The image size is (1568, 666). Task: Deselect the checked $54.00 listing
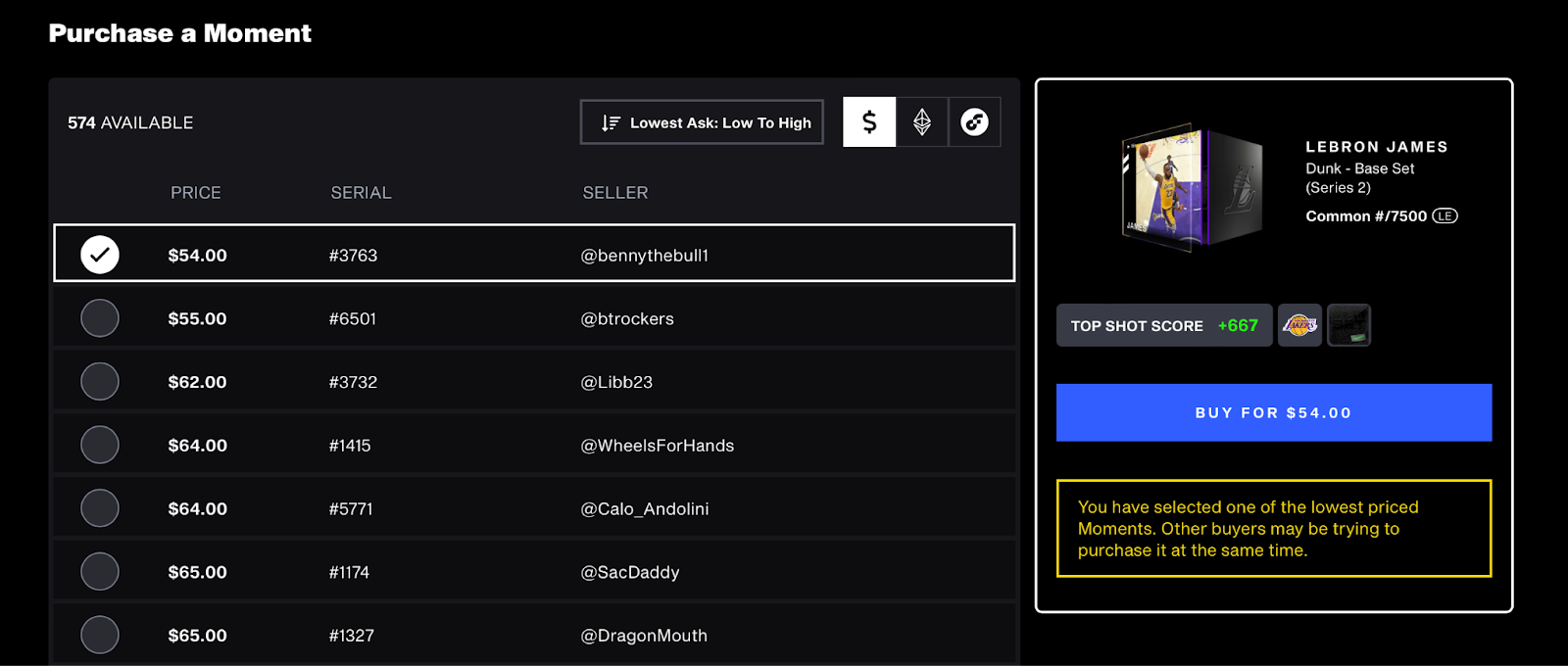pos(100,255)
